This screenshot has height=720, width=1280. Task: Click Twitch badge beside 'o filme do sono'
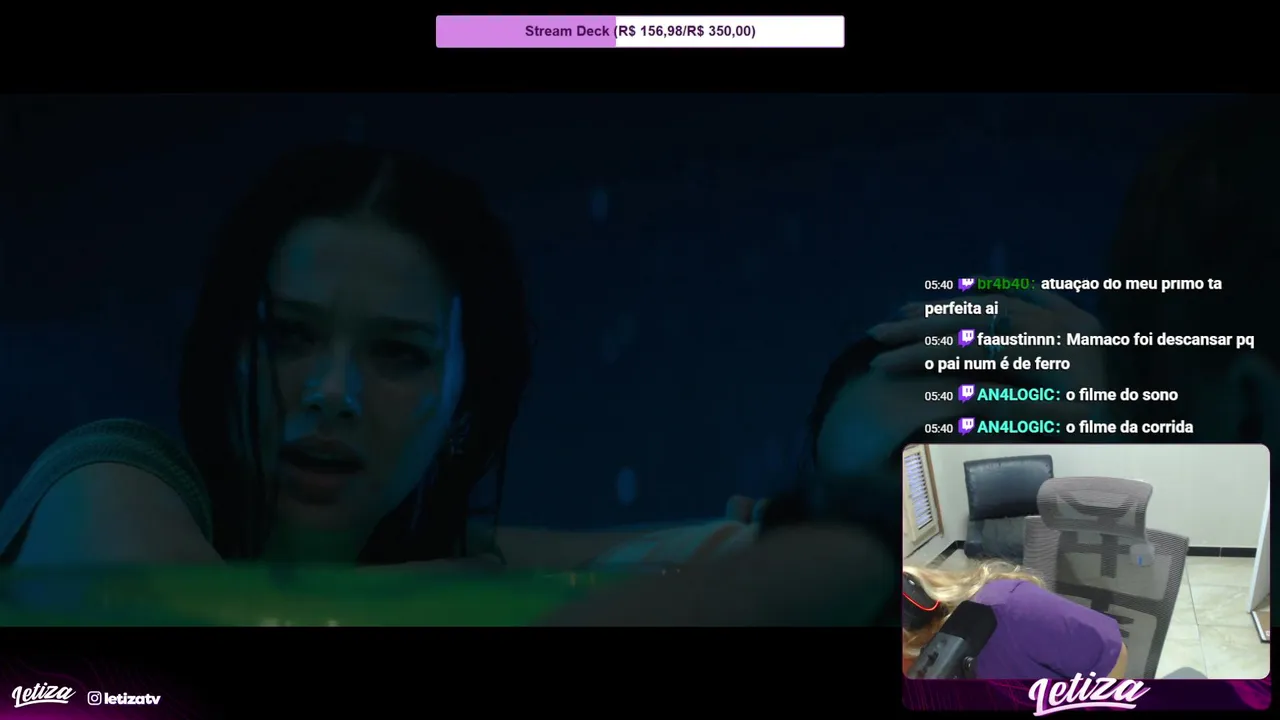tap(966, 394)
